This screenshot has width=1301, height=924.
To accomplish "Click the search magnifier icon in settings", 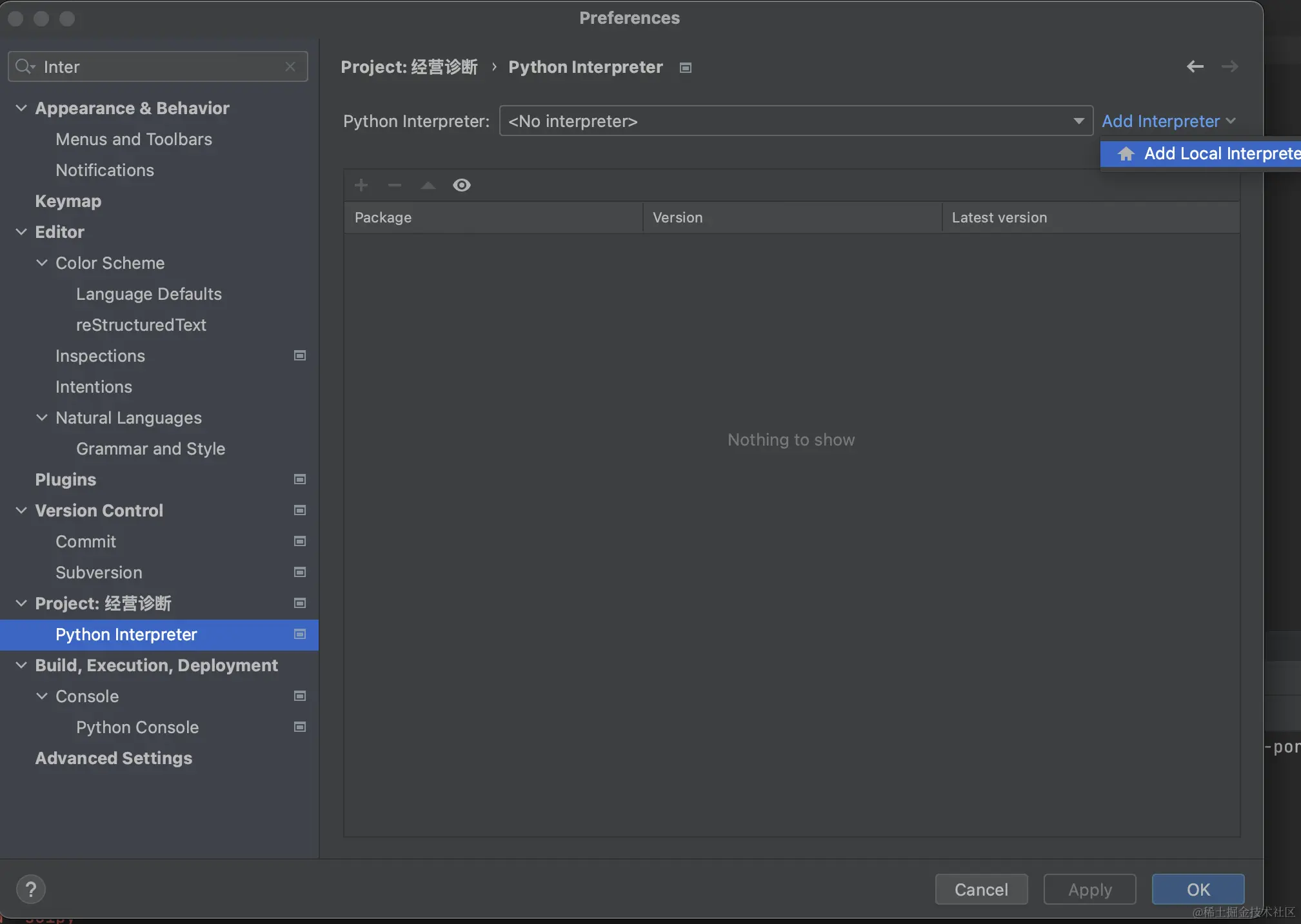I will [25, 66].
